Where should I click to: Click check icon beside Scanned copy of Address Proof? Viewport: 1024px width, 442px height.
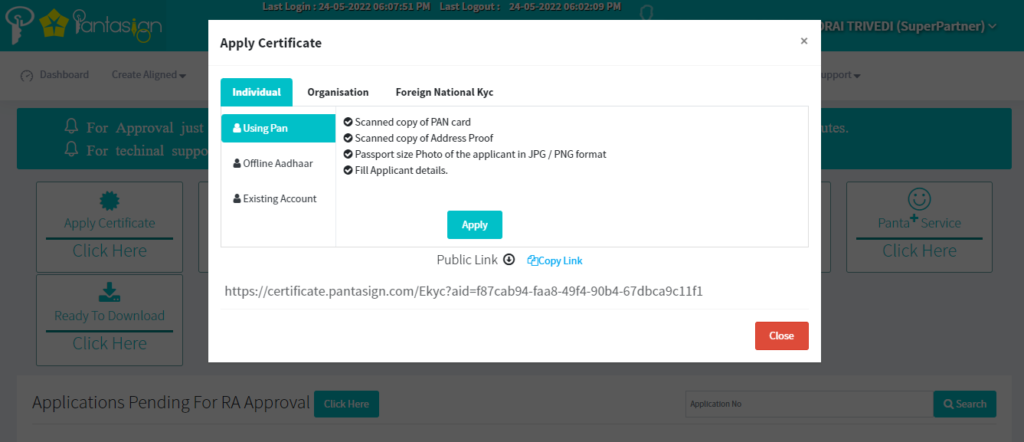pos(348,138)
